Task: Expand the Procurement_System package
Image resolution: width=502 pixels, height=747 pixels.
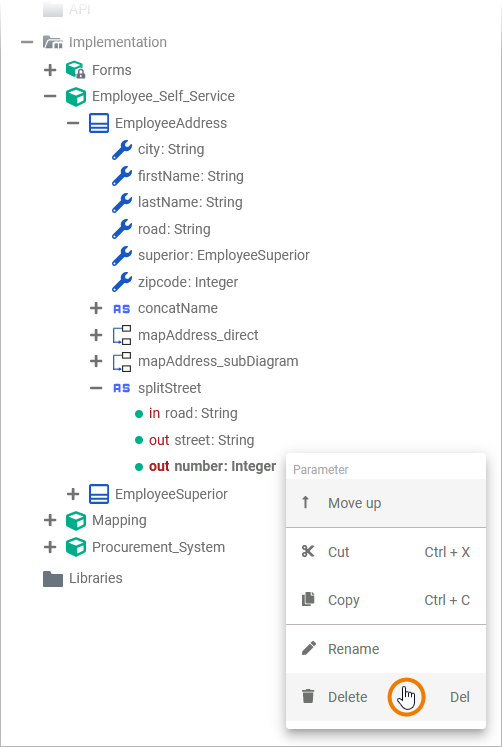Action: 50,547
